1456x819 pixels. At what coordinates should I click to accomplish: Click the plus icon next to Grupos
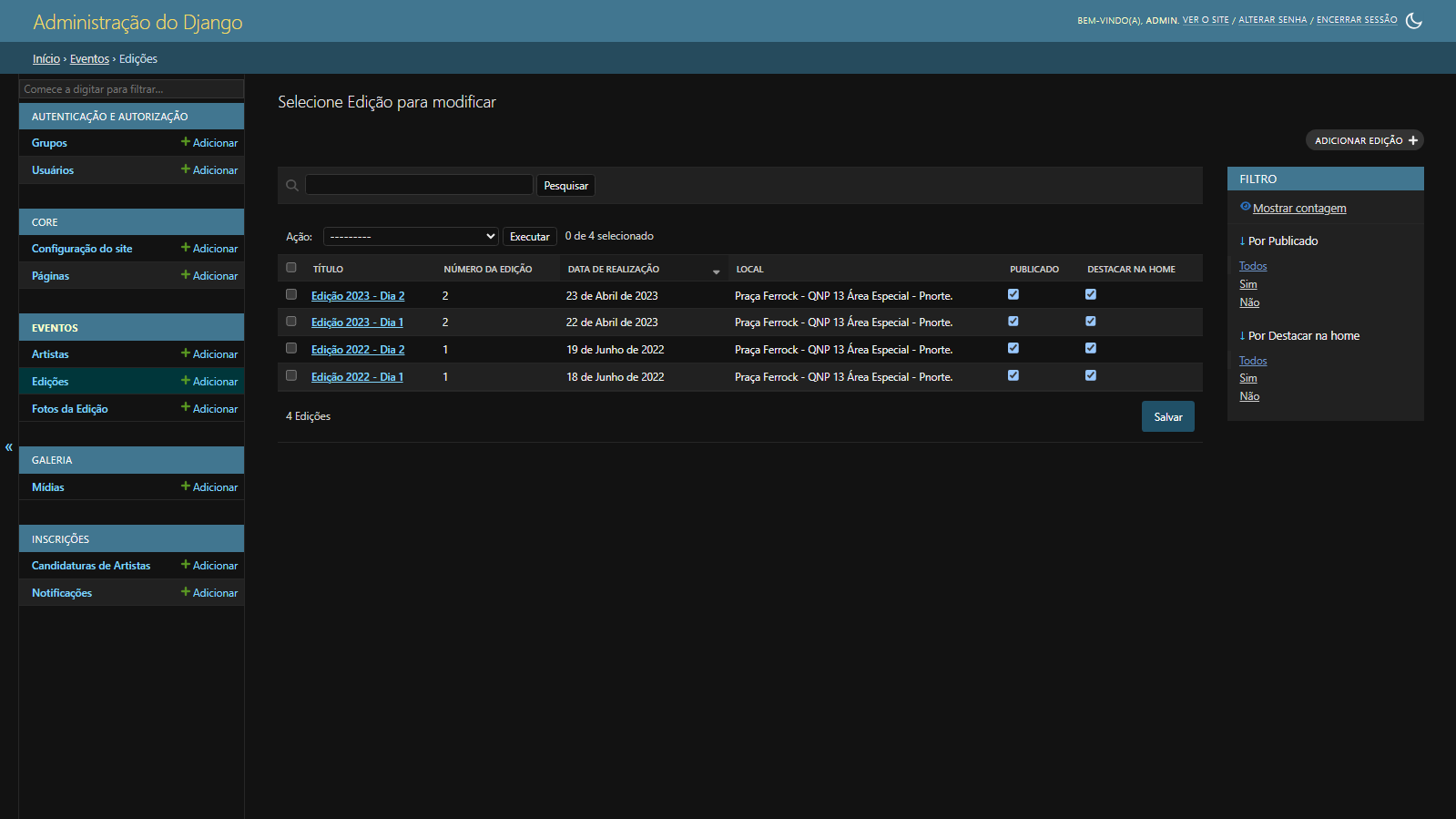coord(186,142)
